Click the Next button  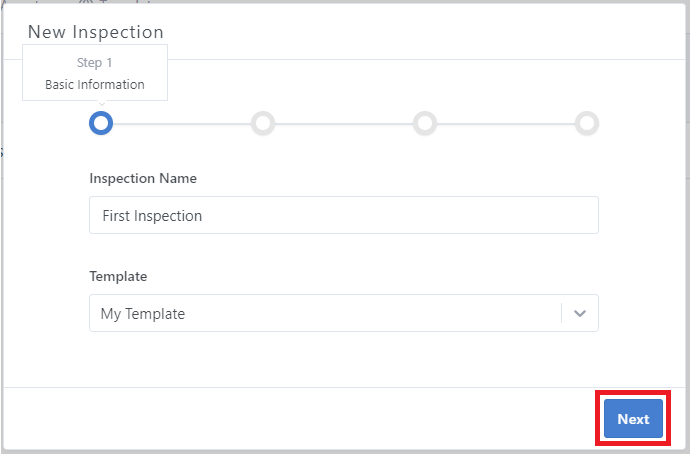[633, 420]
